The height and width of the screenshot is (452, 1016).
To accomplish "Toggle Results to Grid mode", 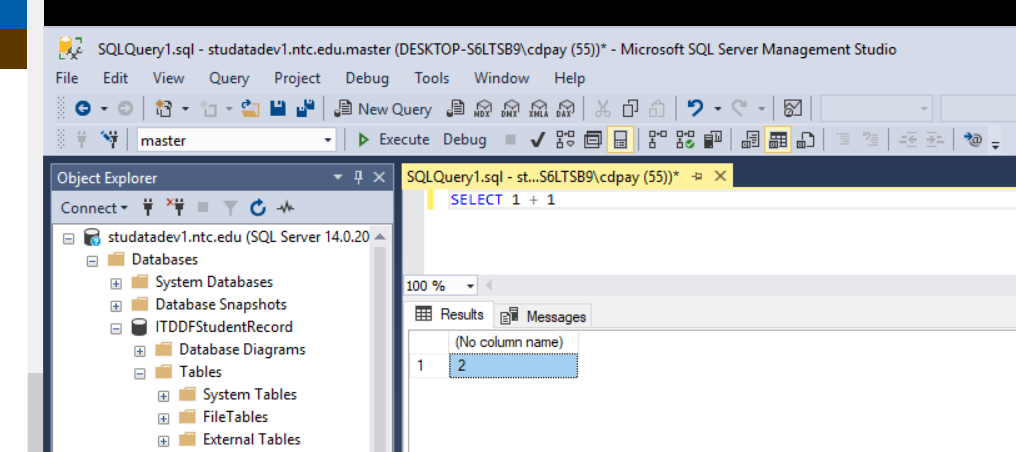I will click(x=778, y=139).
